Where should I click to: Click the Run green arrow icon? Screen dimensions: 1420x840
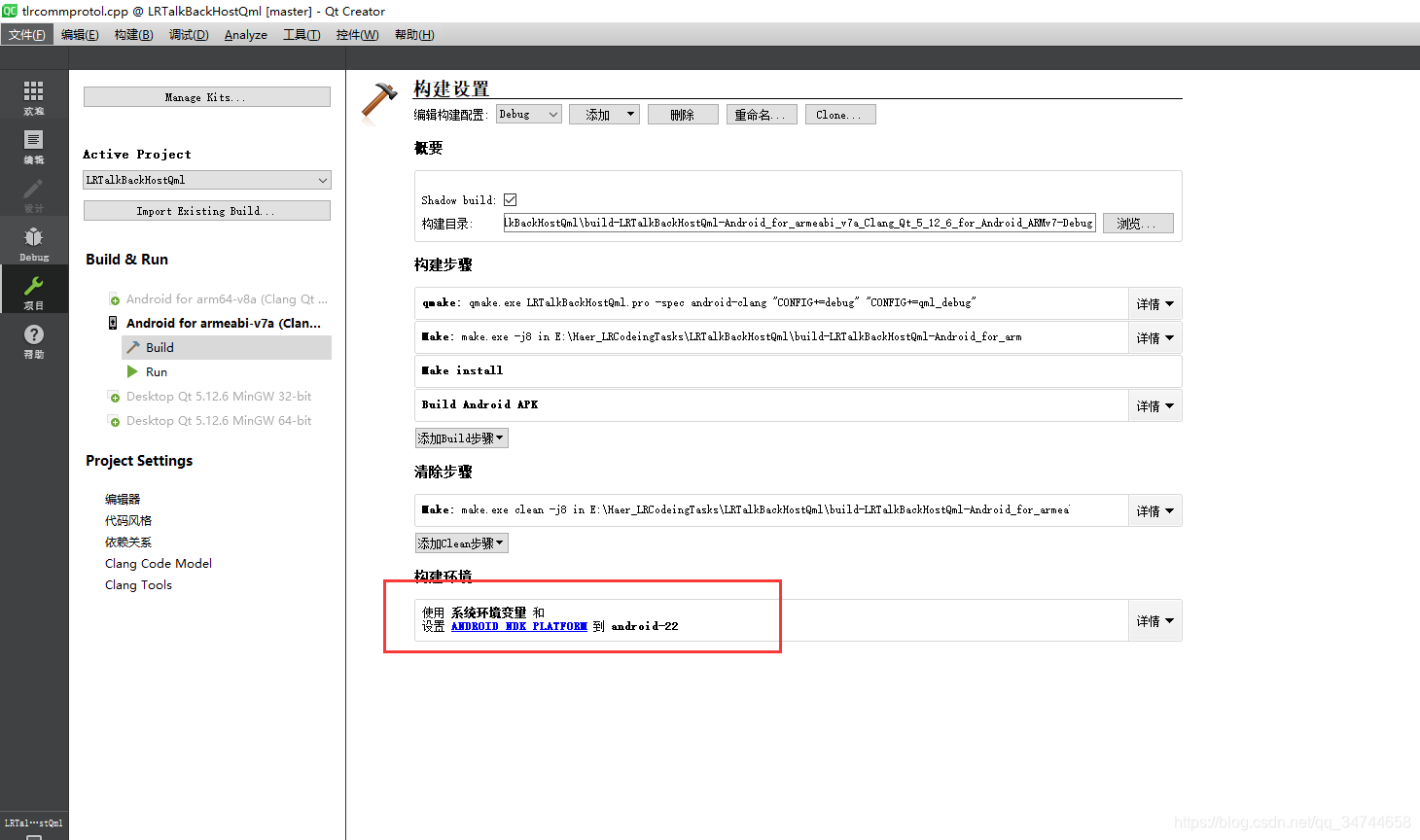(133, 371)
